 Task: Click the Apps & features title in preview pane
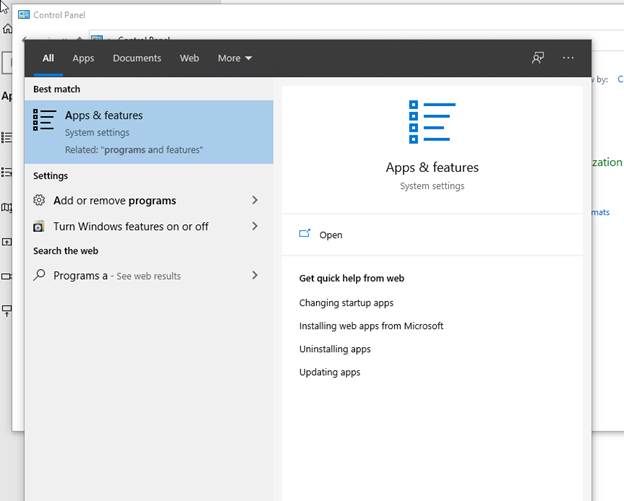[x=432, y=167]
